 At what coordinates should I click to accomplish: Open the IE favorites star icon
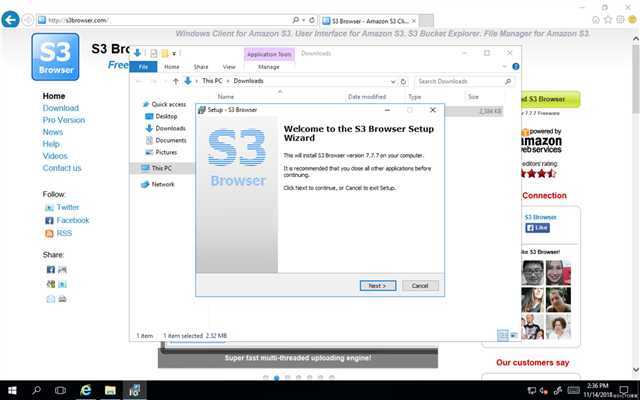(608, 20)
